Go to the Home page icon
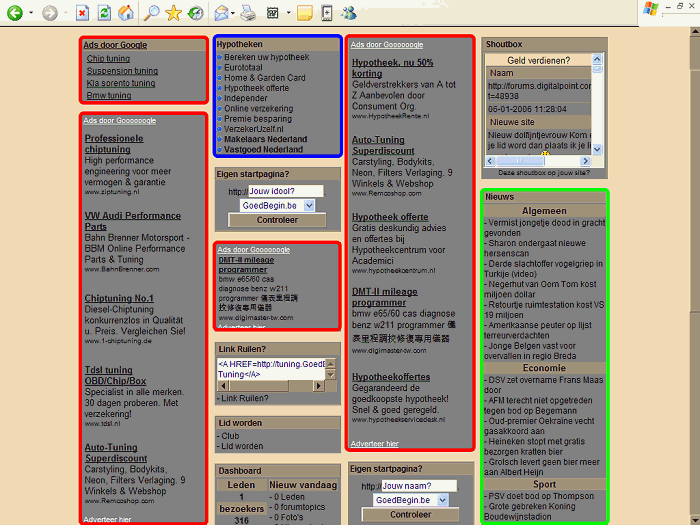Screen dimensions: 700x525 tap(126, 12)
